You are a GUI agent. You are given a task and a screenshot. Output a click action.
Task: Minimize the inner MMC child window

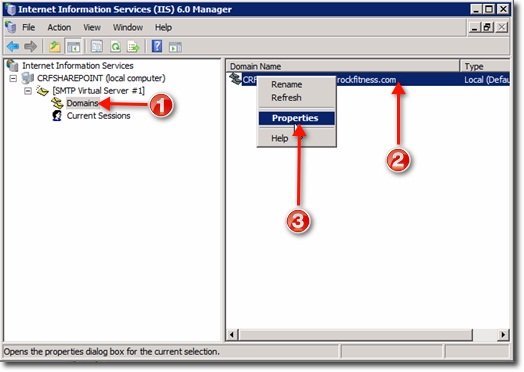coord(474,27)
